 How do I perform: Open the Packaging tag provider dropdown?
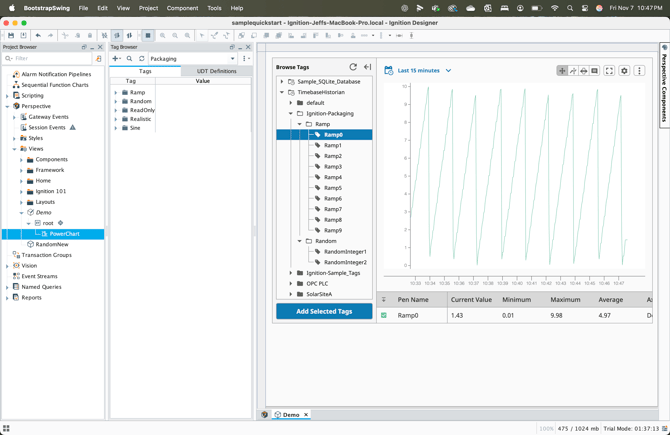pos(192,59)
